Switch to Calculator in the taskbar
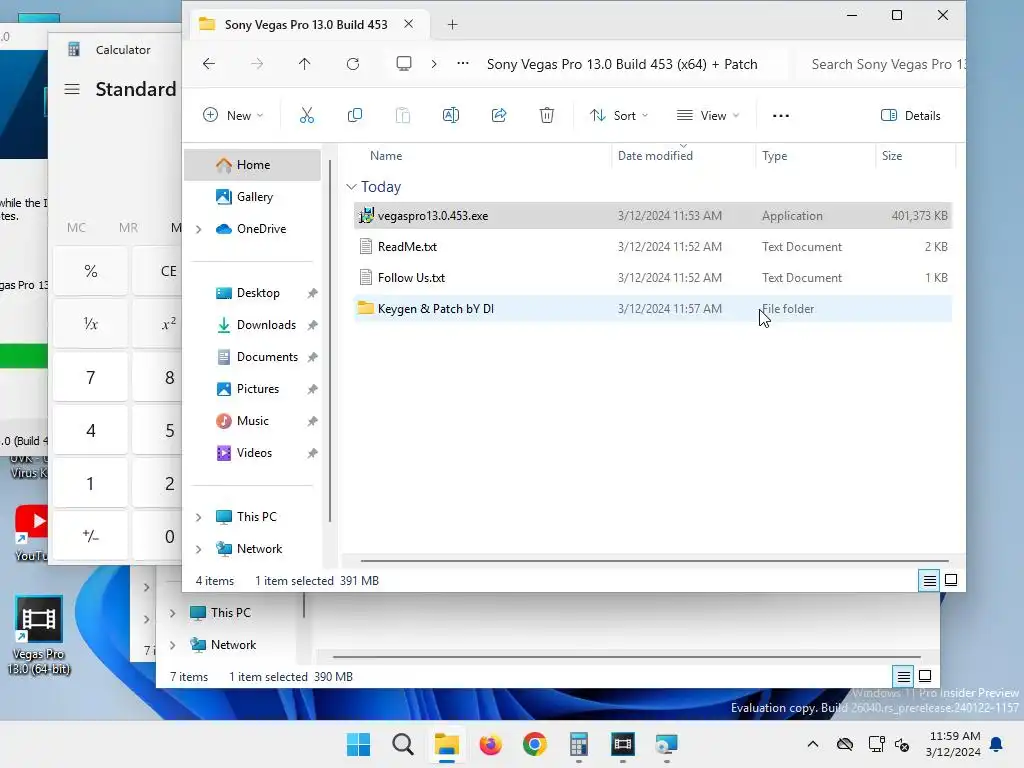This screenshot has width=1024, height=768. [x=579, y=744]
